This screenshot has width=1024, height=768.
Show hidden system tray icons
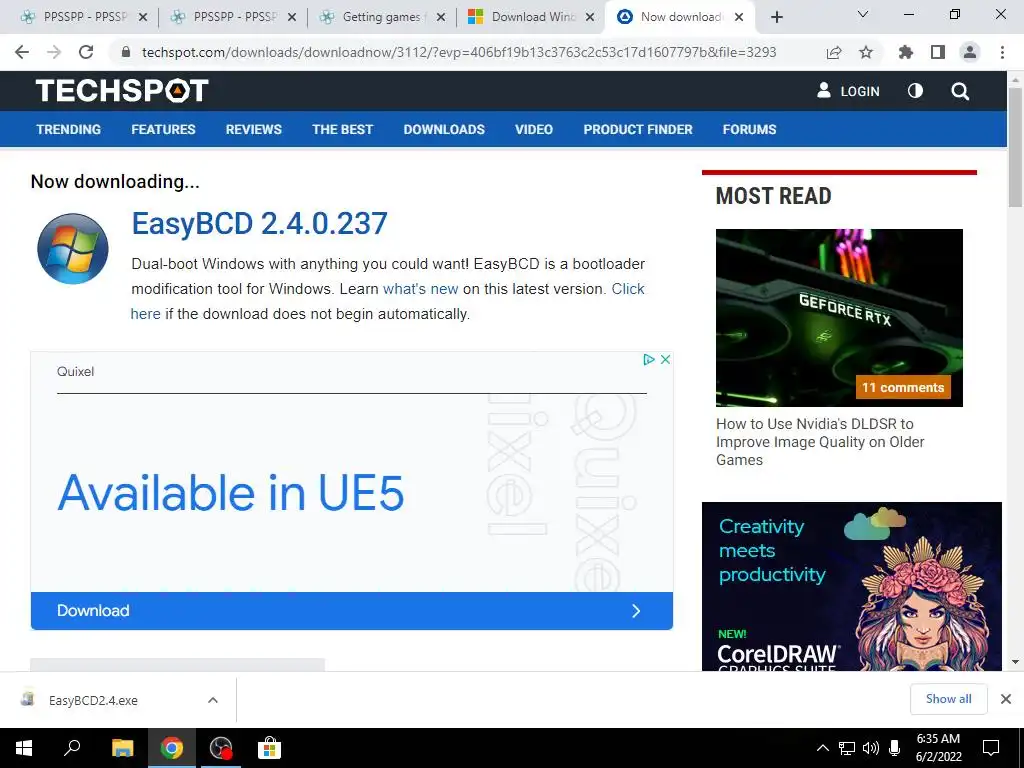point(823,748)
